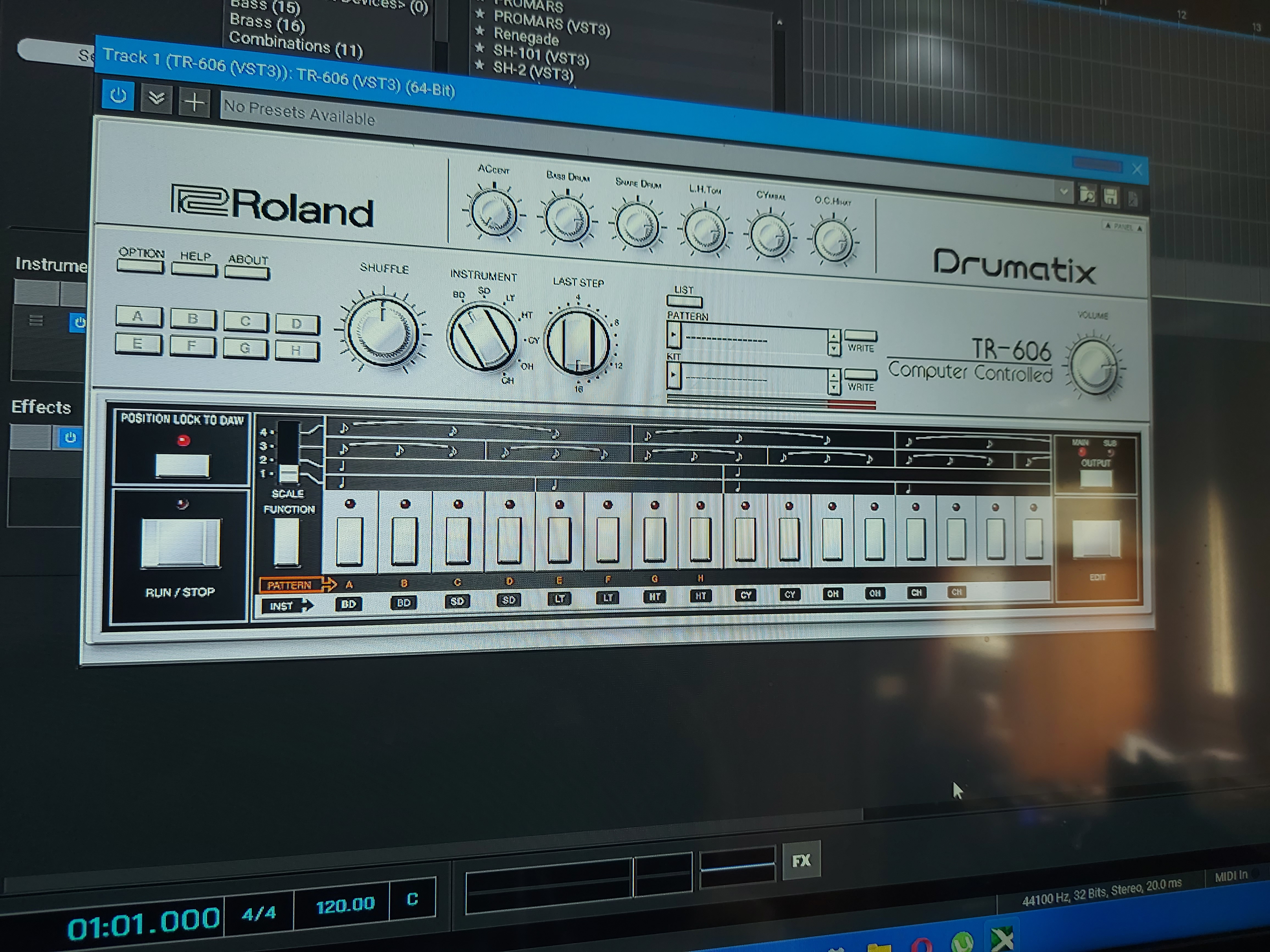Toggle the MAIN/SUB OUTPUT button
The image size is (1270, 952).
click(1096, 479)
